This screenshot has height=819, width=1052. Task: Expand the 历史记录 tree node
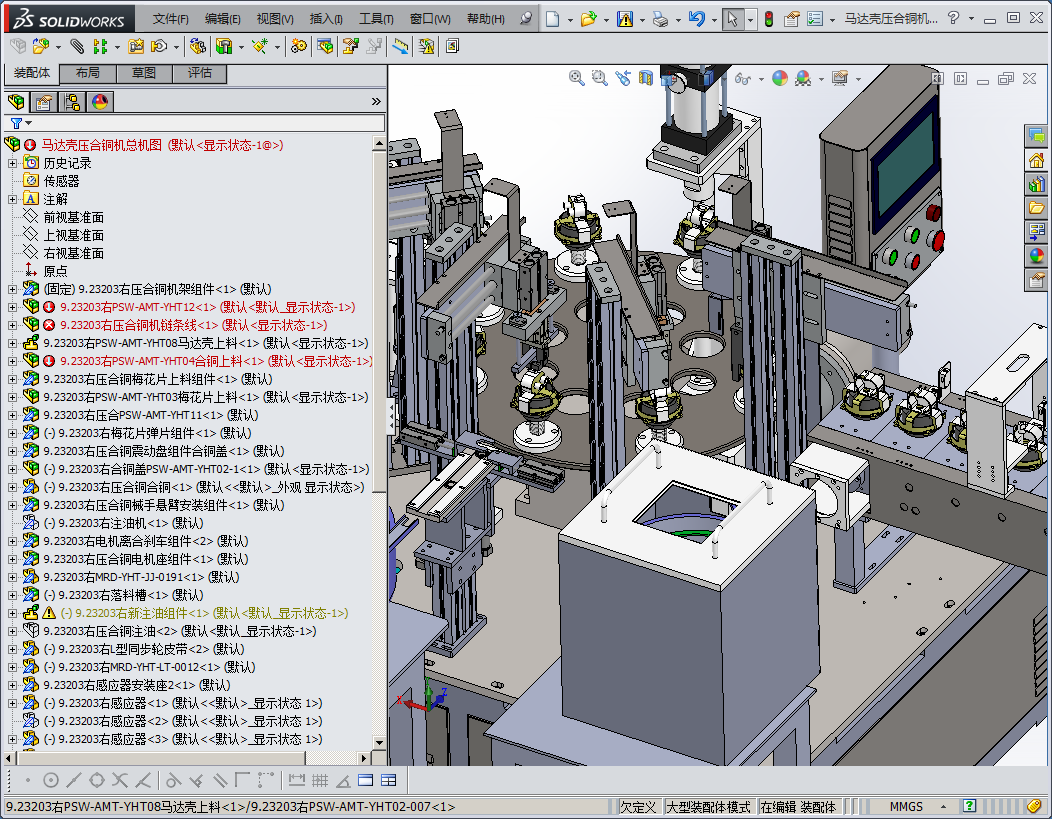(12, 163)
